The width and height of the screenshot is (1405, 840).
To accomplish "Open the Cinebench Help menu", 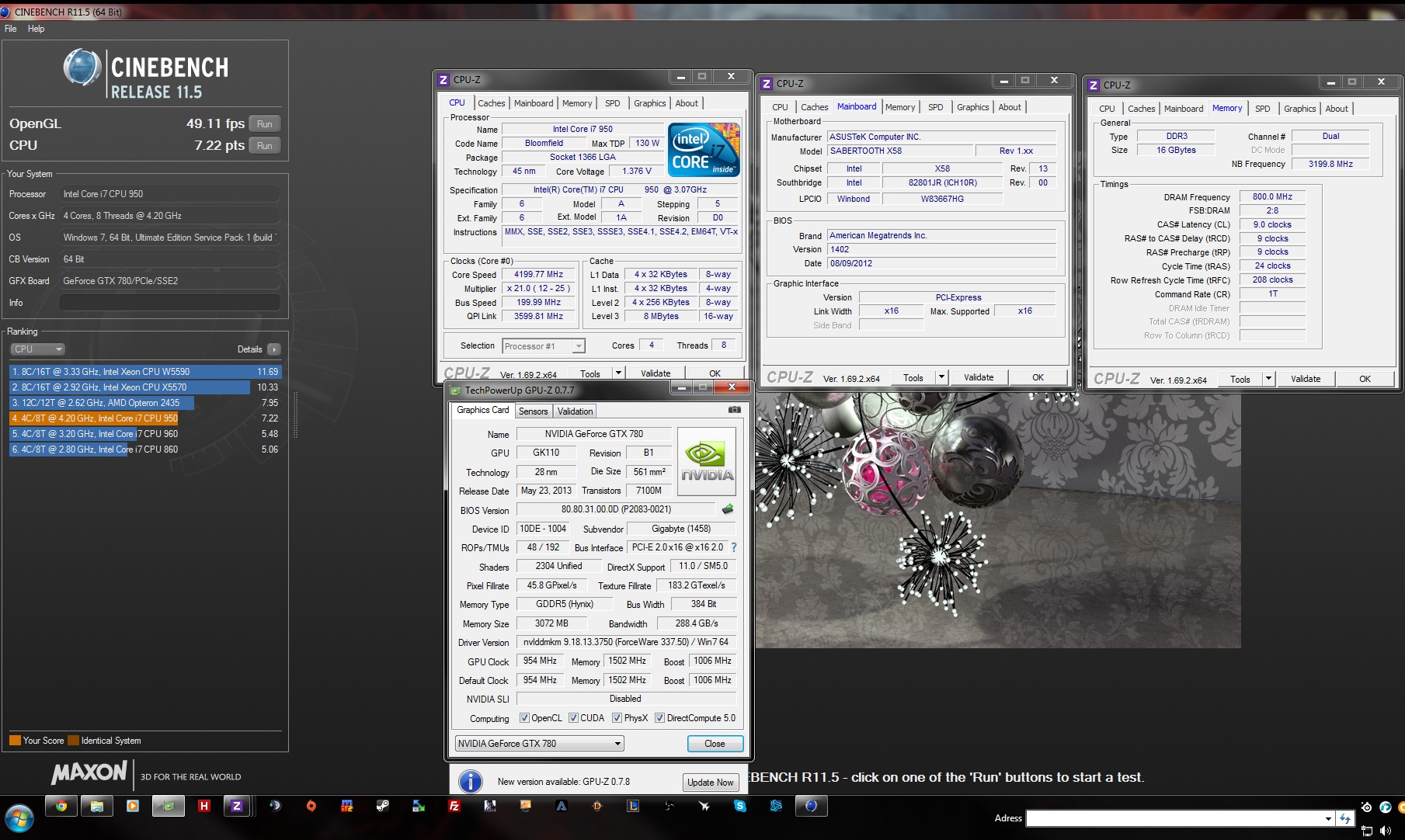I will [37, 29].
